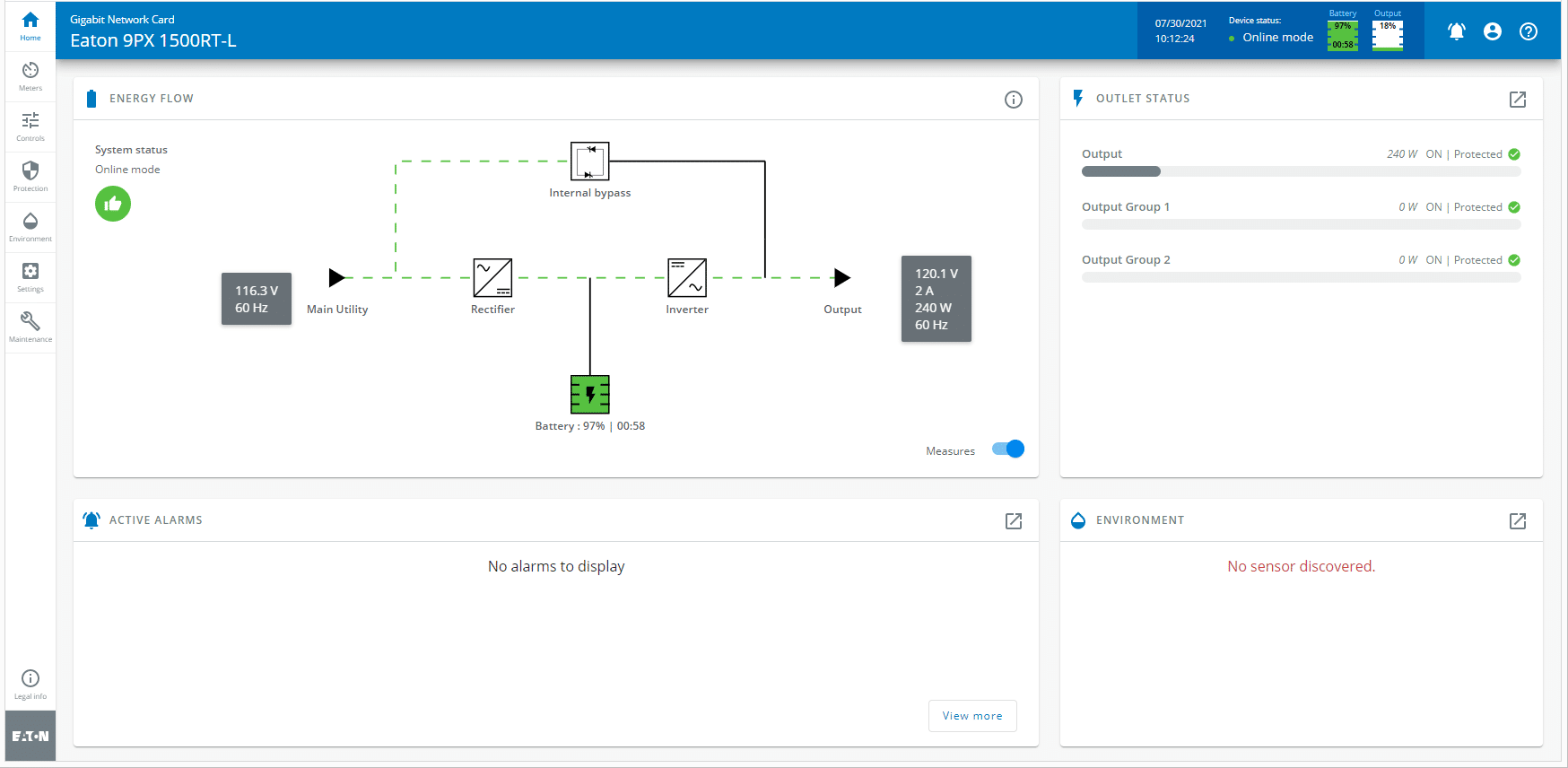The image size is (1568, 768).
Task: Click the Gigabit Network Card label
Action: click(x=122, y=20)
